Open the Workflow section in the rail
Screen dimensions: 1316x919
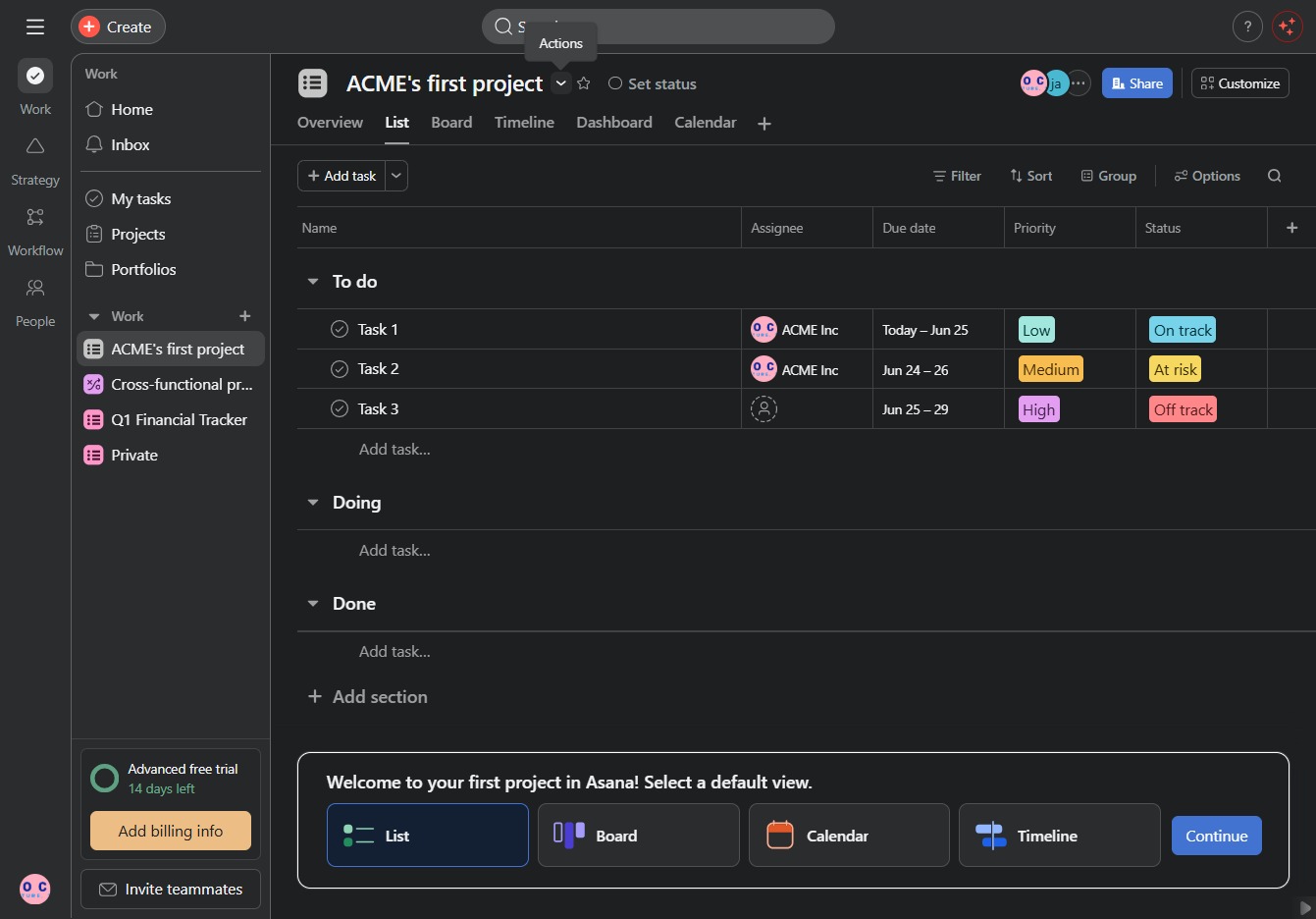point(35,232)
